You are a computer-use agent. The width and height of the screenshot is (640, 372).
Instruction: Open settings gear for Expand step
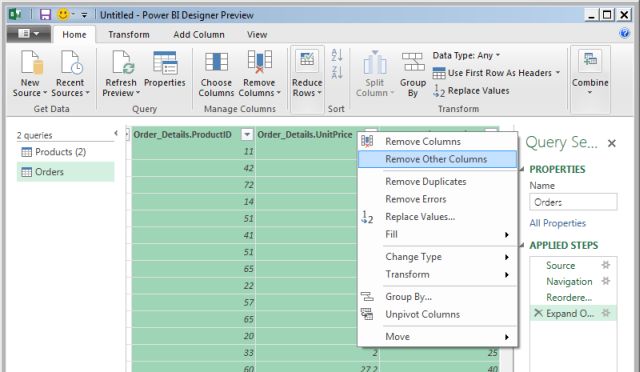point(606,313)
